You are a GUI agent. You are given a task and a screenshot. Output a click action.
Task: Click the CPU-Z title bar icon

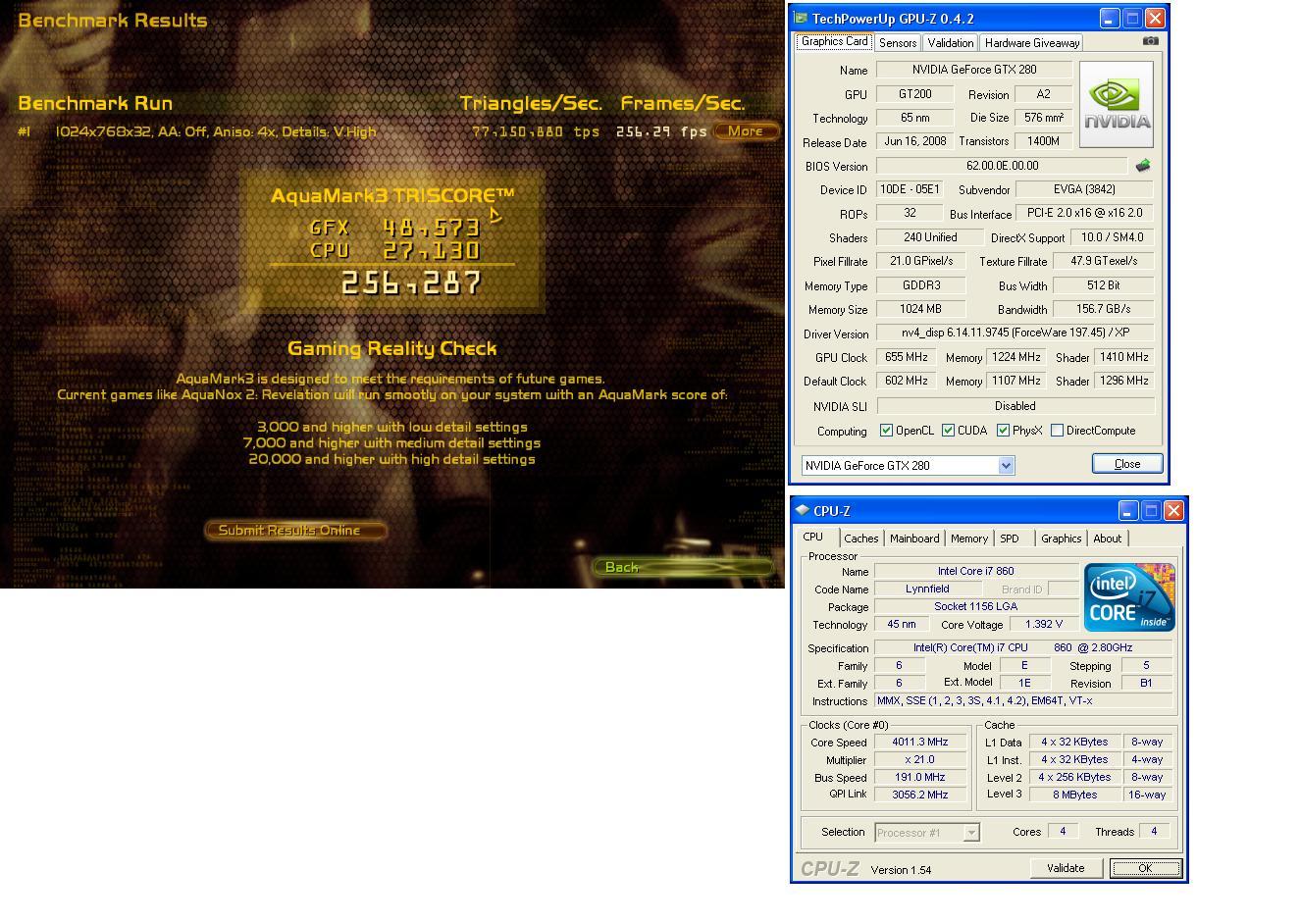(x=802, y=510)
